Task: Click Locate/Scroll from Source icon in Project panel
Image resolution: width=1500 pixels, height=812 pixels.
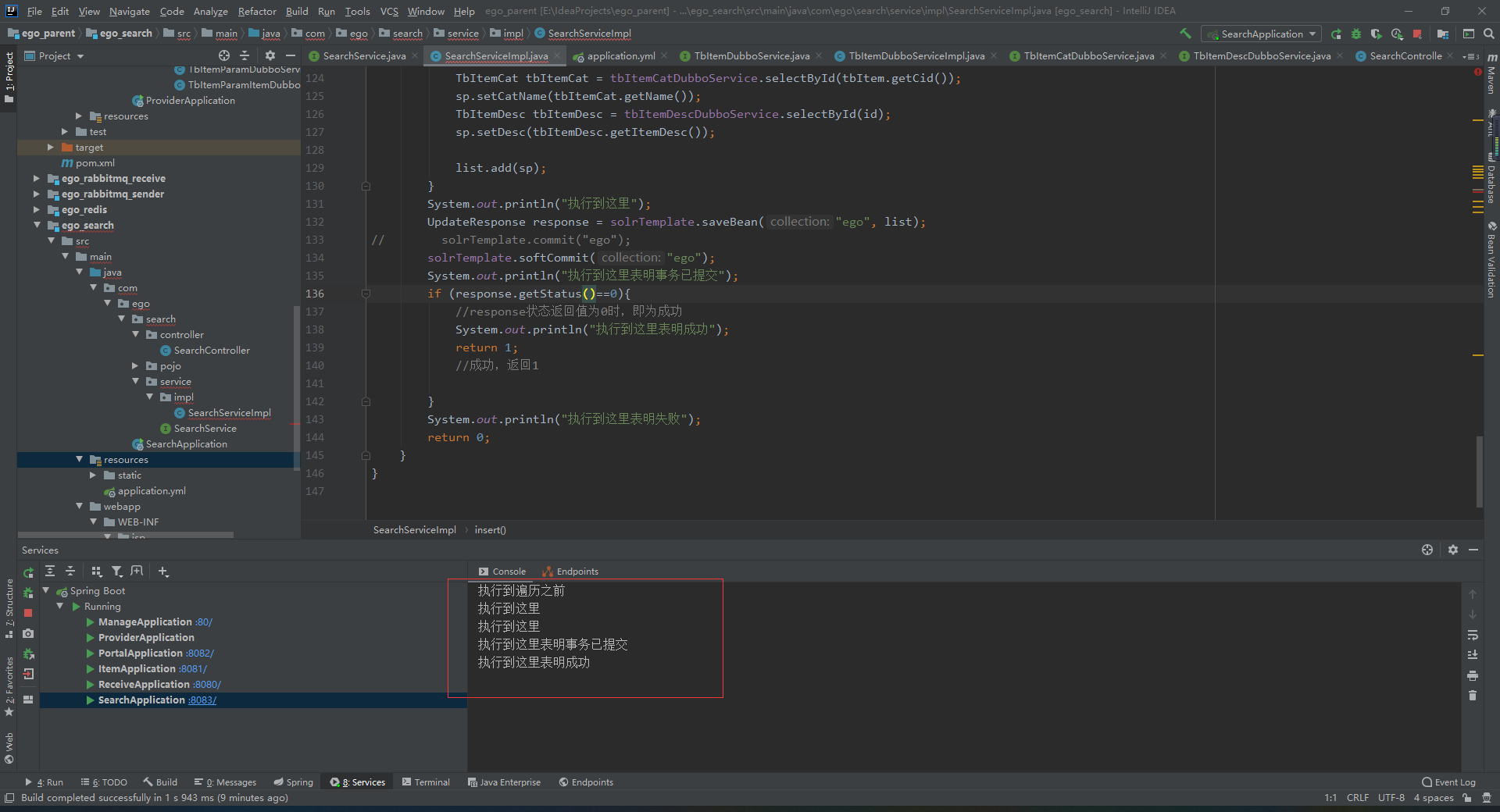Action: point(224,55)
